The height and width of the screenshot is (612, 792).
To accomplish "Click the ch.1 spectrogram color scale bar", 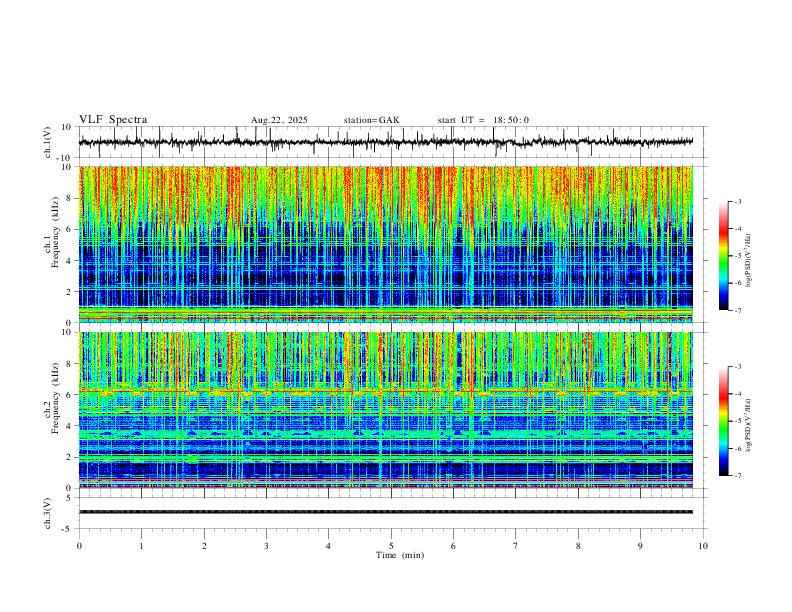I will pyautogui.click(x=724, y=256).
